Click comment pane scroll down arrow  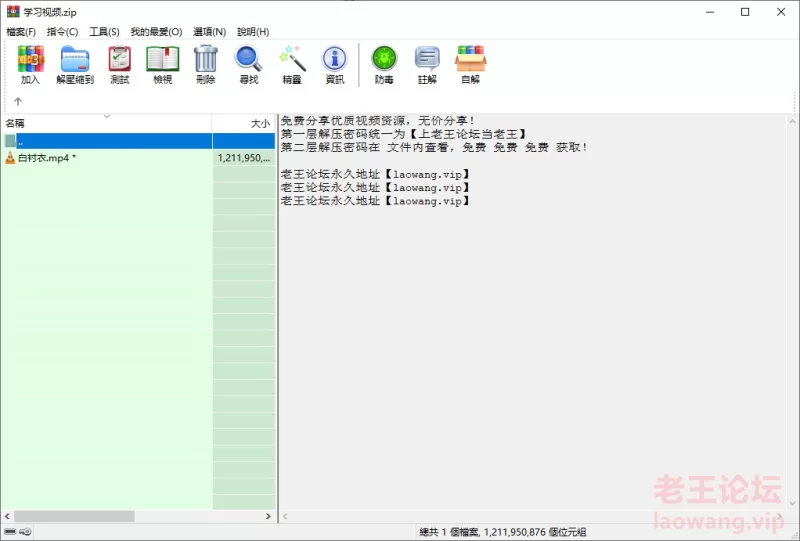point(792,503)
